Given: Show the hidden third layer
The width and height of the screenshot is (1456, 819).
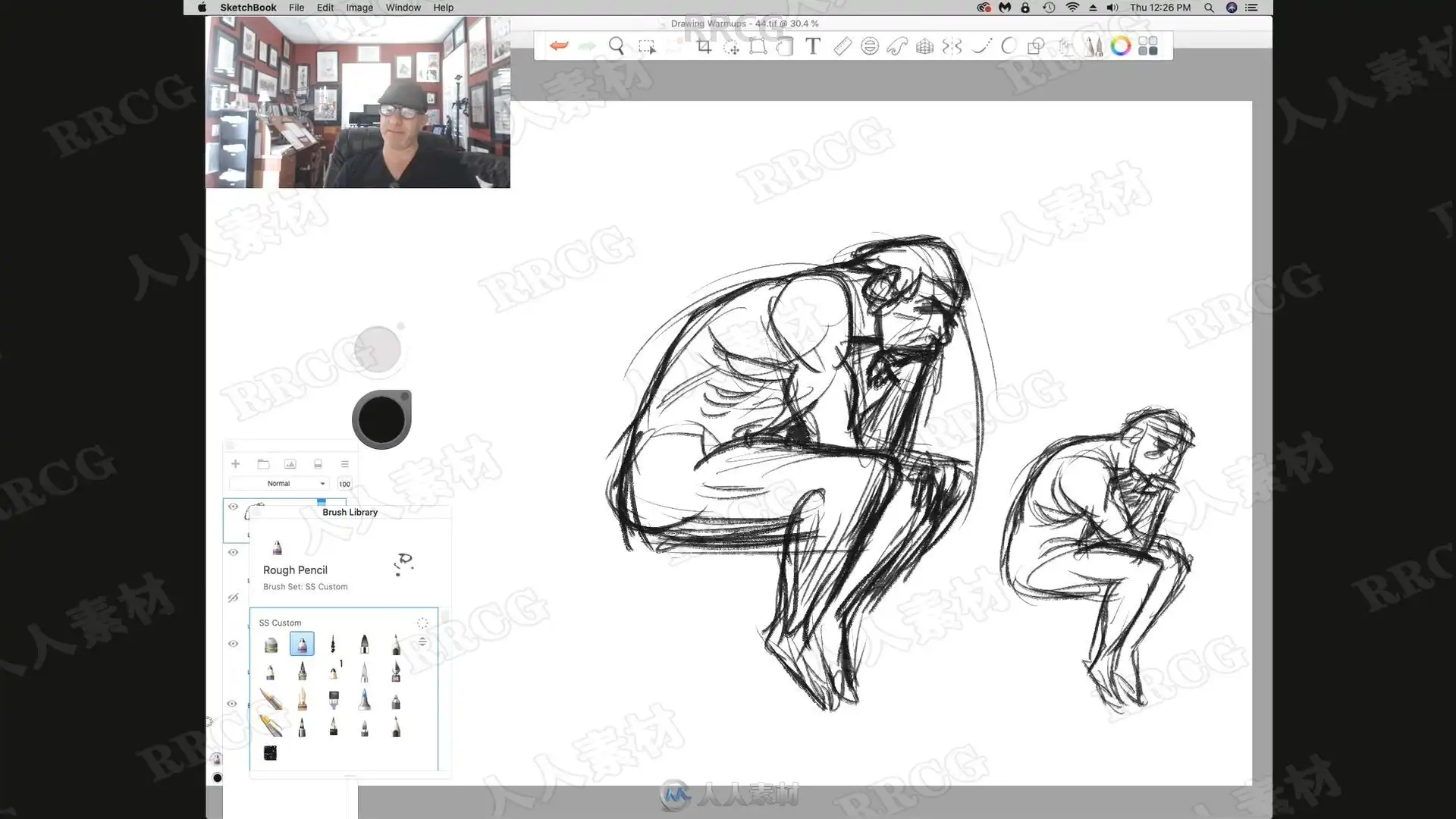Looking at the screenshot, I should [x=233, y=598].
